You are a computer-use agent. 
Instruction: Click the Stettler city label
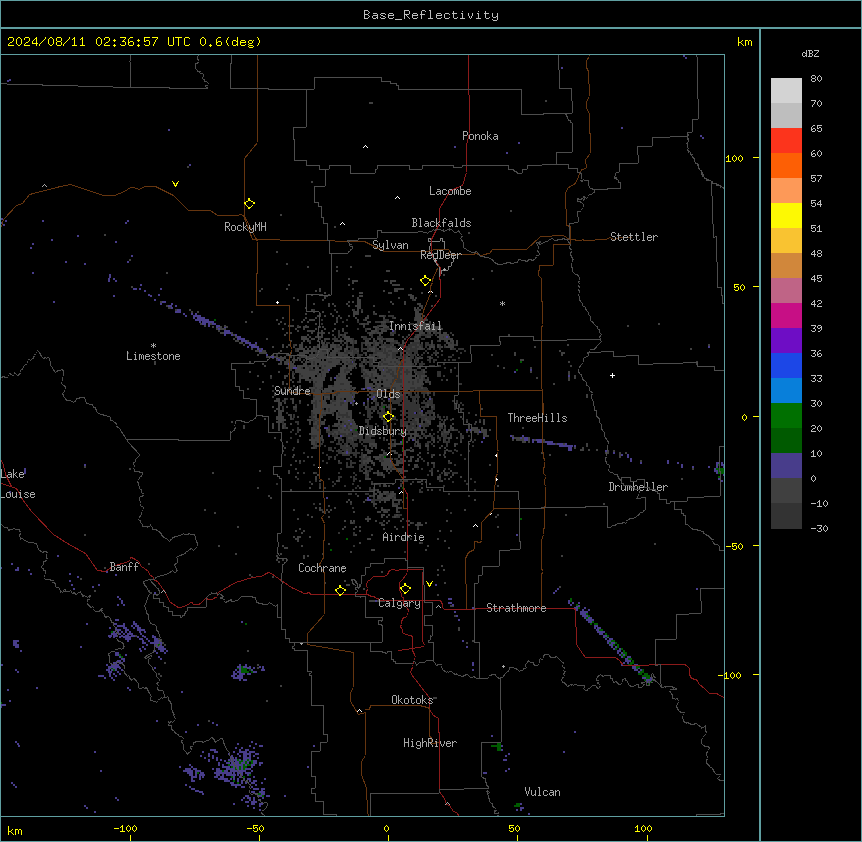[x=634, y=237]
